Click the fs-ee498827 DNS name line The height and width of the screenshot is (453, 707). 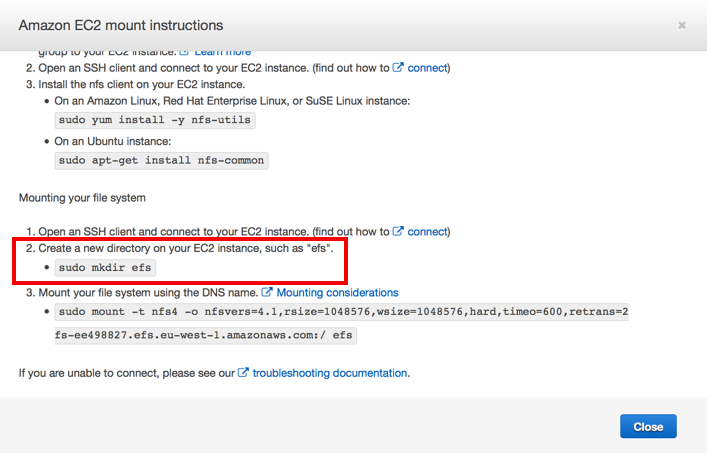(205, 336)
